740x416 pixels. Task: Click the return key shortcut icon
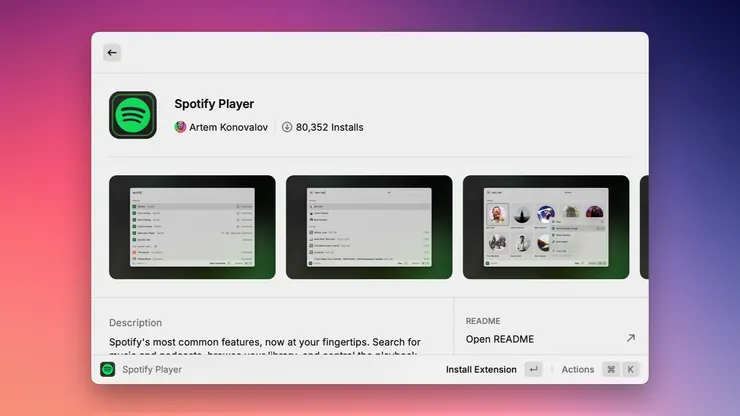point(533,369)
